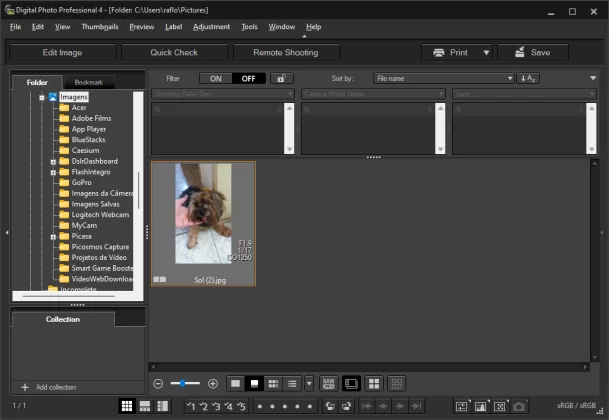Viewport: 609px width, 420px height.
Task: Switch to the Bookmark tab
Action: pos(88,82)
